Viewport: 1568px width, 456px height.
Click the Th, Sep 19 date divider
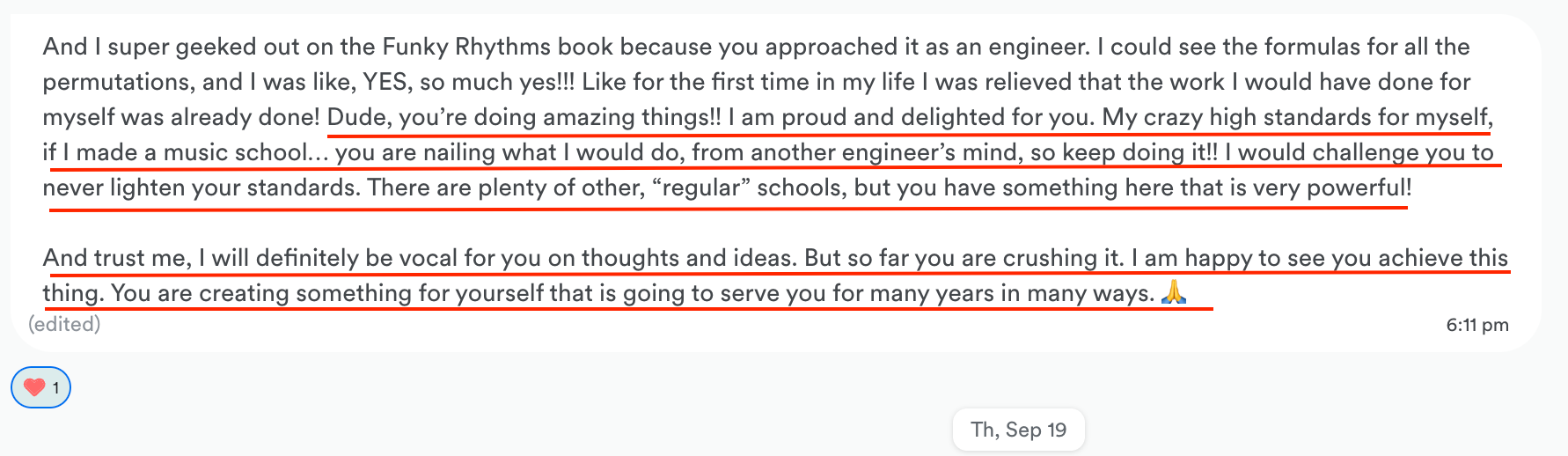1018,430
